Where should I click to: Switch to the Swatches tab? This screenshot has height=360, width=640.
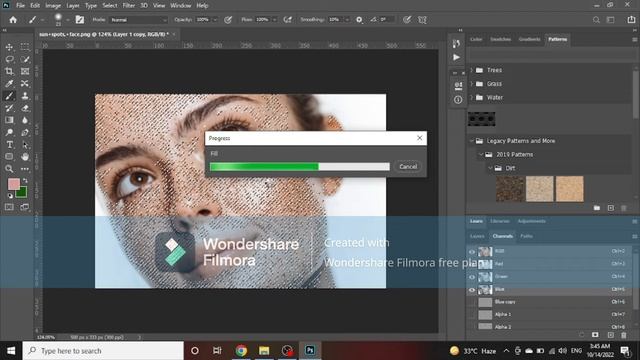coord(500,39)
